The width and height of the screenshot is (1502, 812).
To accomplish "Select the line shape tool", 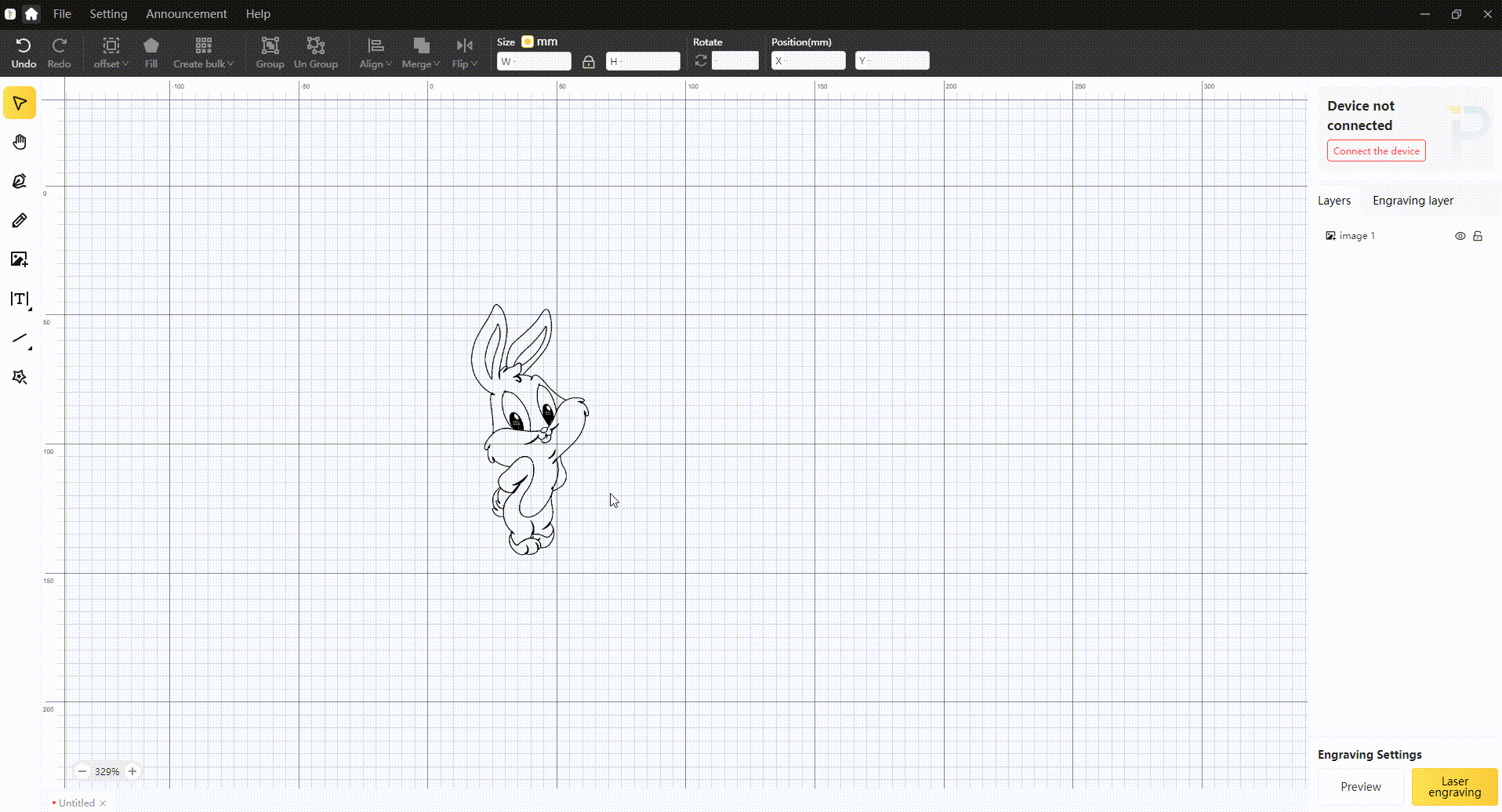I will [20, 339].
